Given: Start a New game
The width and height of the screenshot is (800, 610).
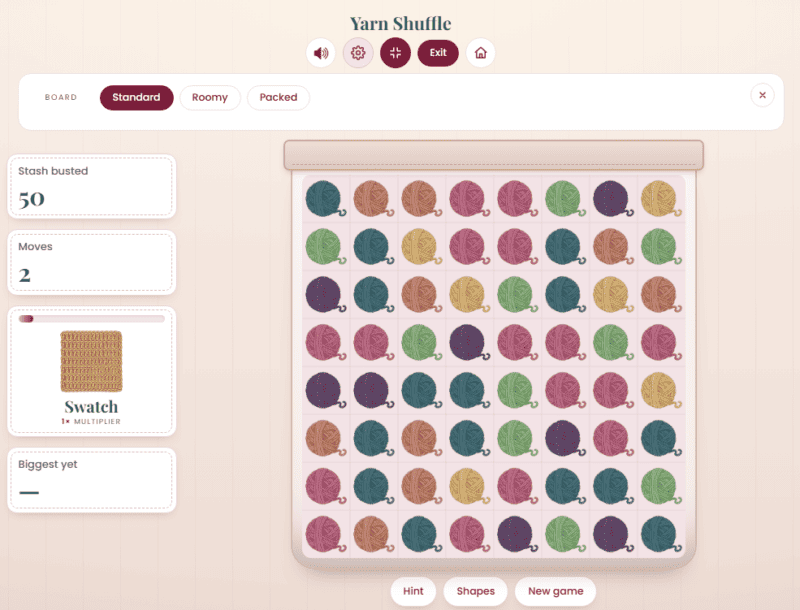Looking at the screenshot, I should (556, 591).
